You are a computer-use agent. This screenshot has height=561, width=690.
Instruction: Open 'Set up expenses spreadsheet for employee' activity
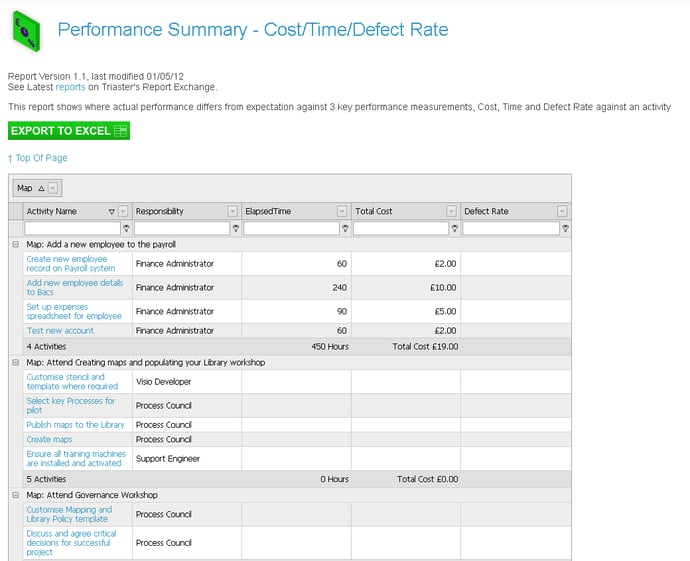(x=74, y=311)
